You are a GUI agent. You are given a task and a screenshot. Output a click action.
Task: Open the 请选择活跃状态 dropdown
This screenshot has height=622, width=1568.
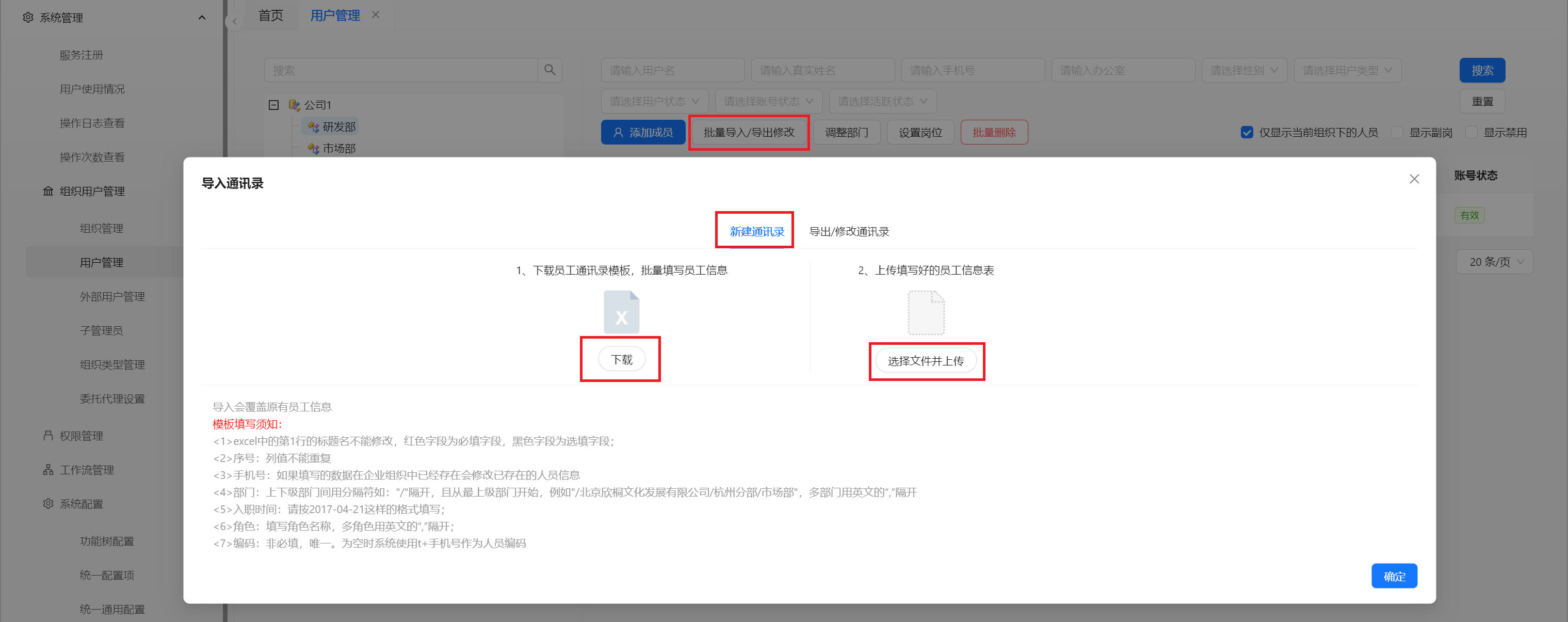pos(883,101)
